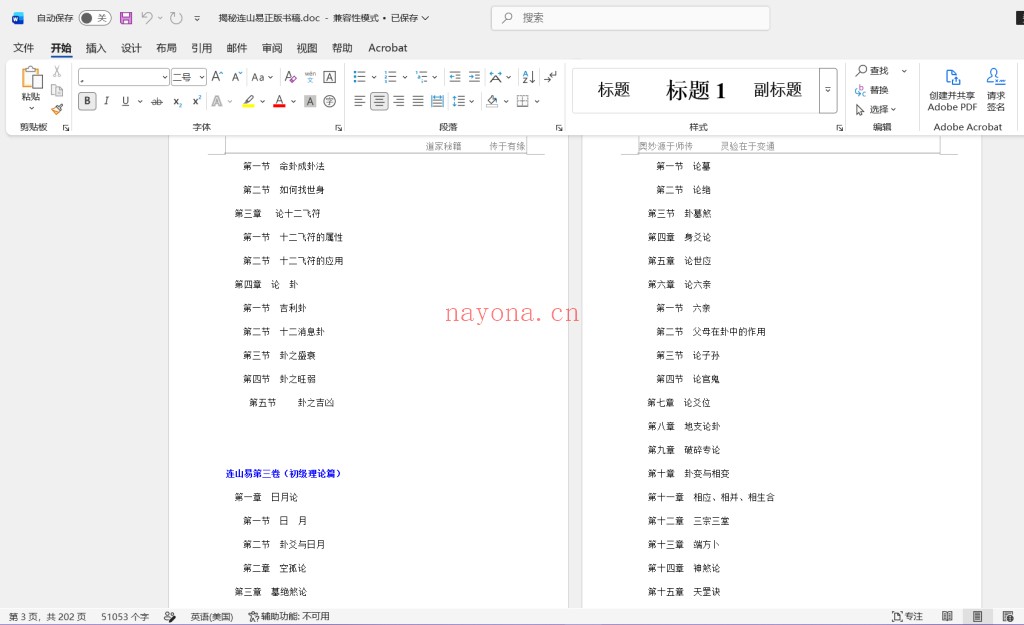Toggle Italic formatting
Screen dimensions: 1024x625
coord(106,101)
